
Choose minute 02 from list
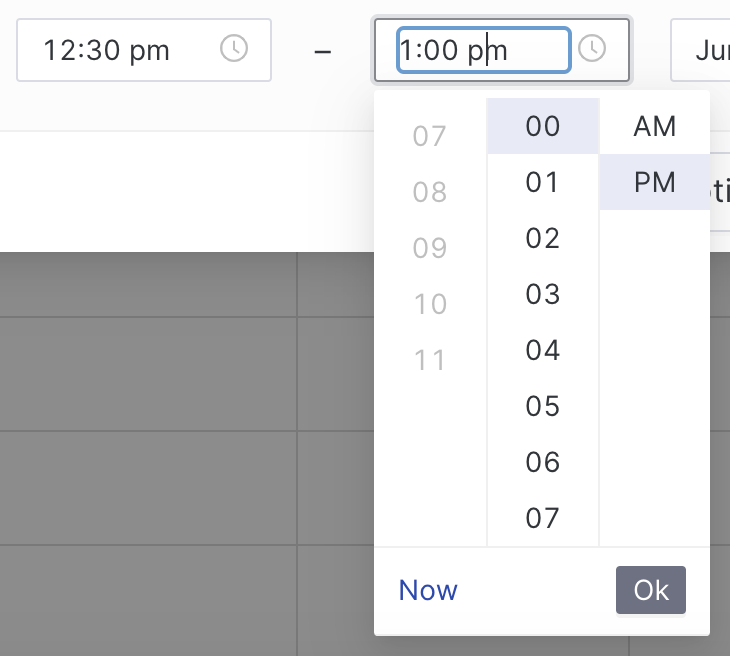[x=543, y=238]
